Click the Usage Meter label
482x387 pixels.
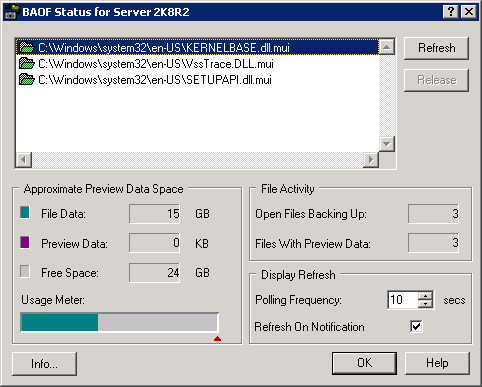(53, 300)
